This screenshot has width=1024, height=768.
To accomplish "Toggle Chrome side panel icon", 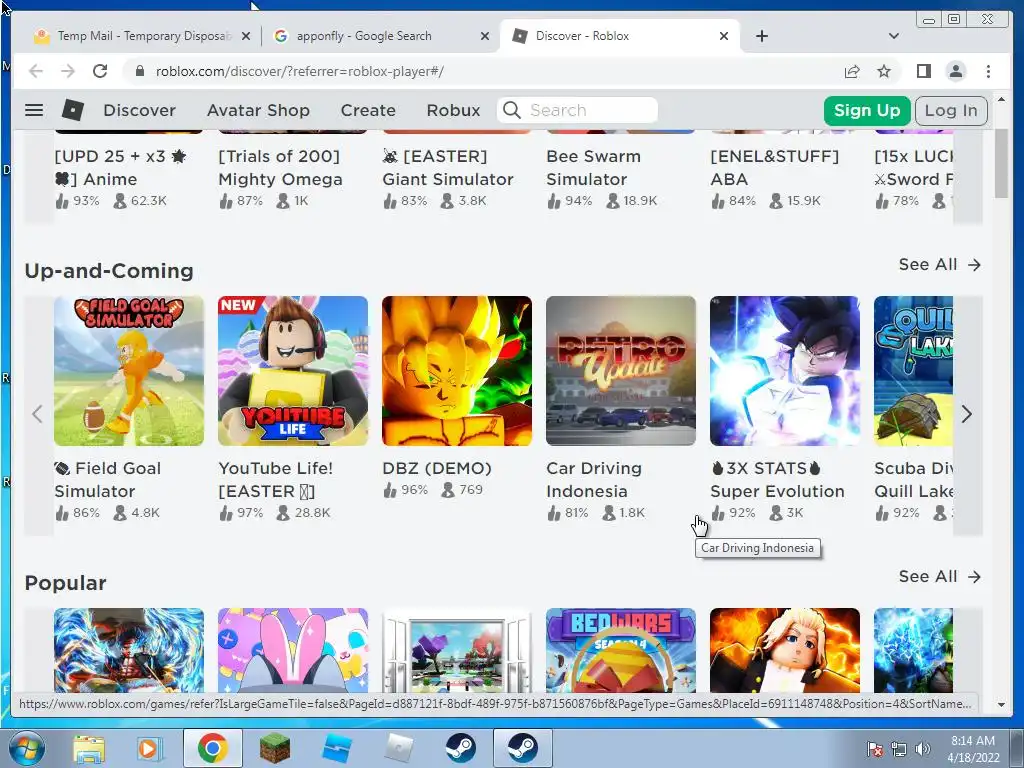I will coord(923,71).
